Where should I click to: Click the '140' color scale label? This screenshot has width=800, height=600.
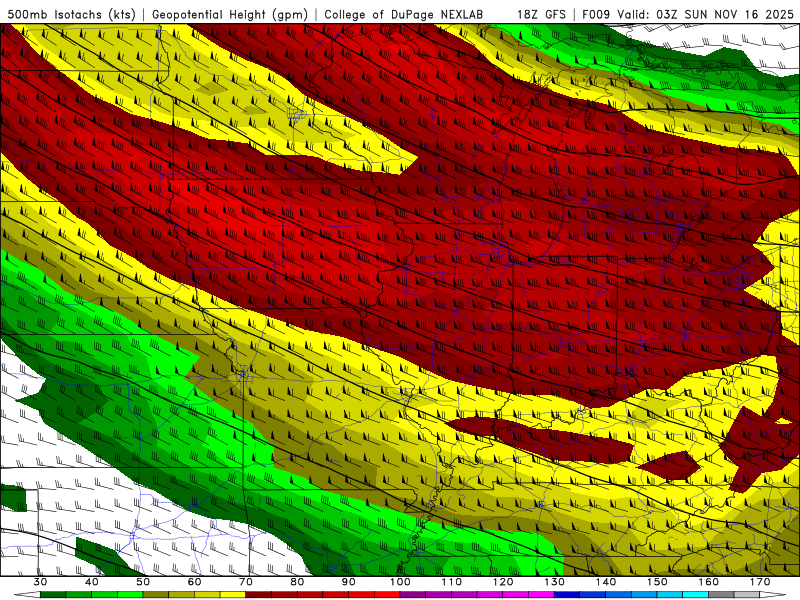[606, 582]
